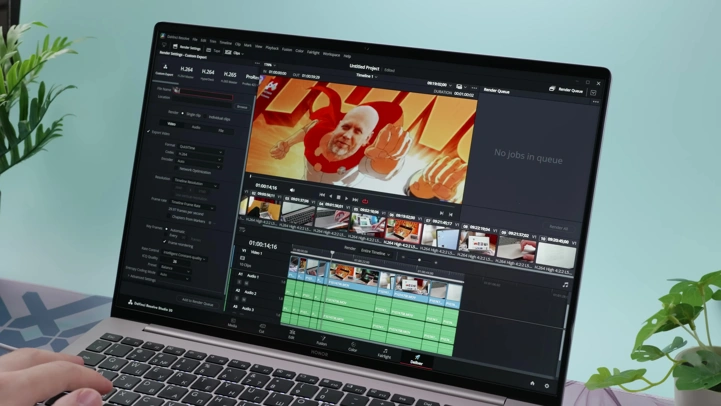Toggle the Export Video checkbox
The width and height of the screenshot is (721, 406).
(149, 132)
